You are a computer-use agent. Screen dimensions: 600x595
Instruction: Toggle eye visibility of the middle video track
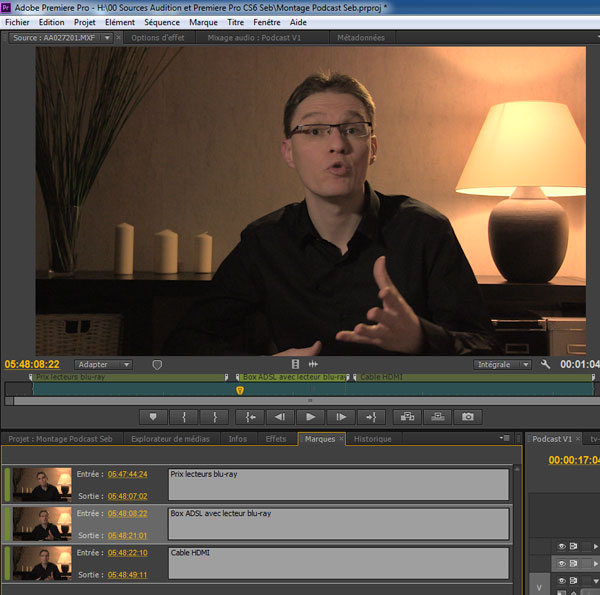[561, 563]
